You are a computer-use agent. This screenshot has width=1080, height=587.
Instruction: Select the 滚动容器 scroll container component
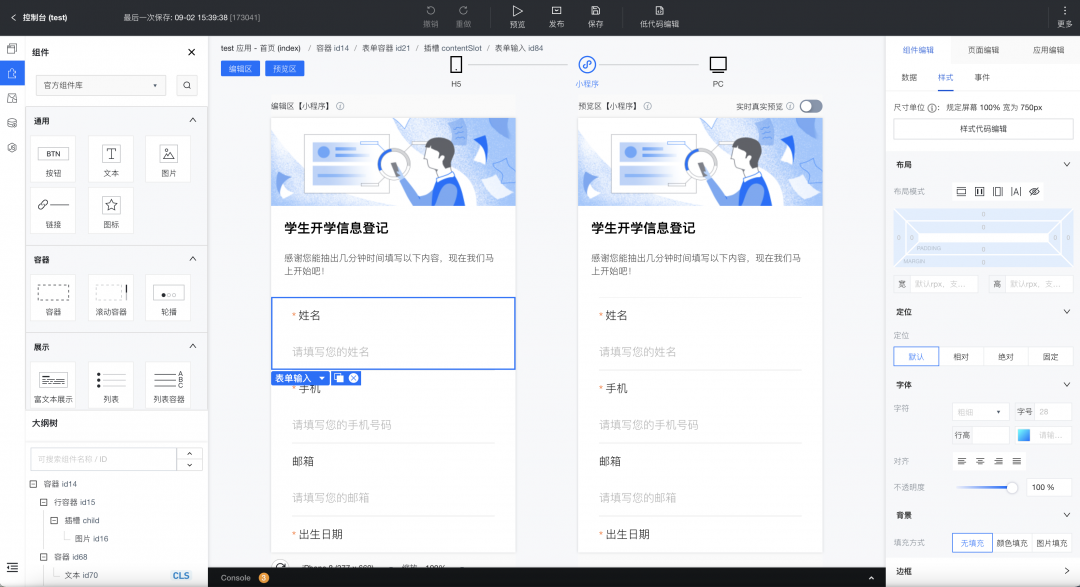(x=111, y=298)
